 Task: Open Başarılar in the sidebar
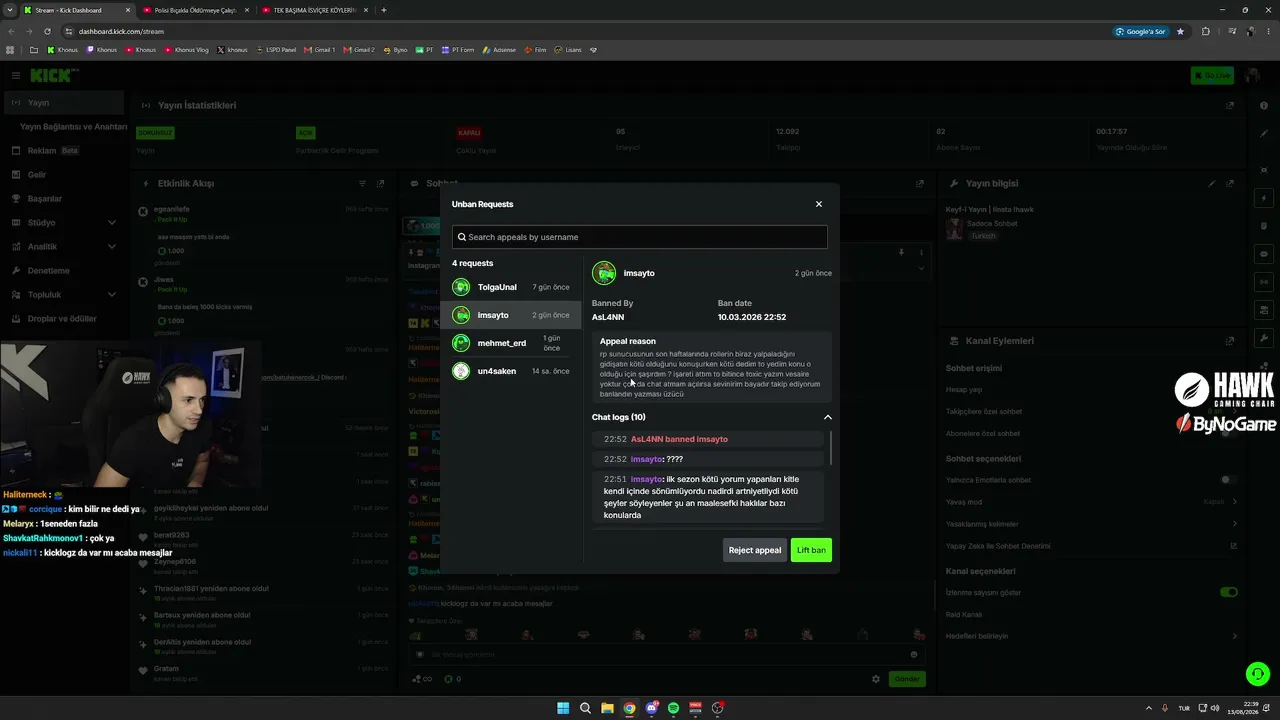click(x=62, y=199)
